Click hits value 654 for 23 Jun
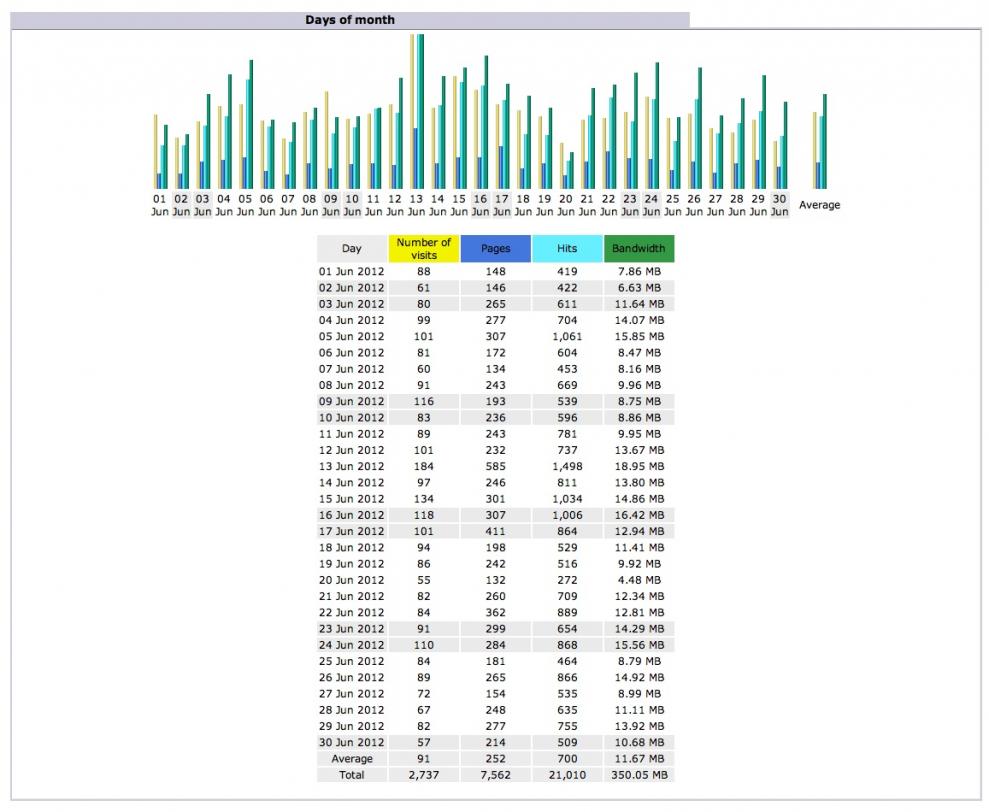The image size is (989, 812). pos(567,629)
